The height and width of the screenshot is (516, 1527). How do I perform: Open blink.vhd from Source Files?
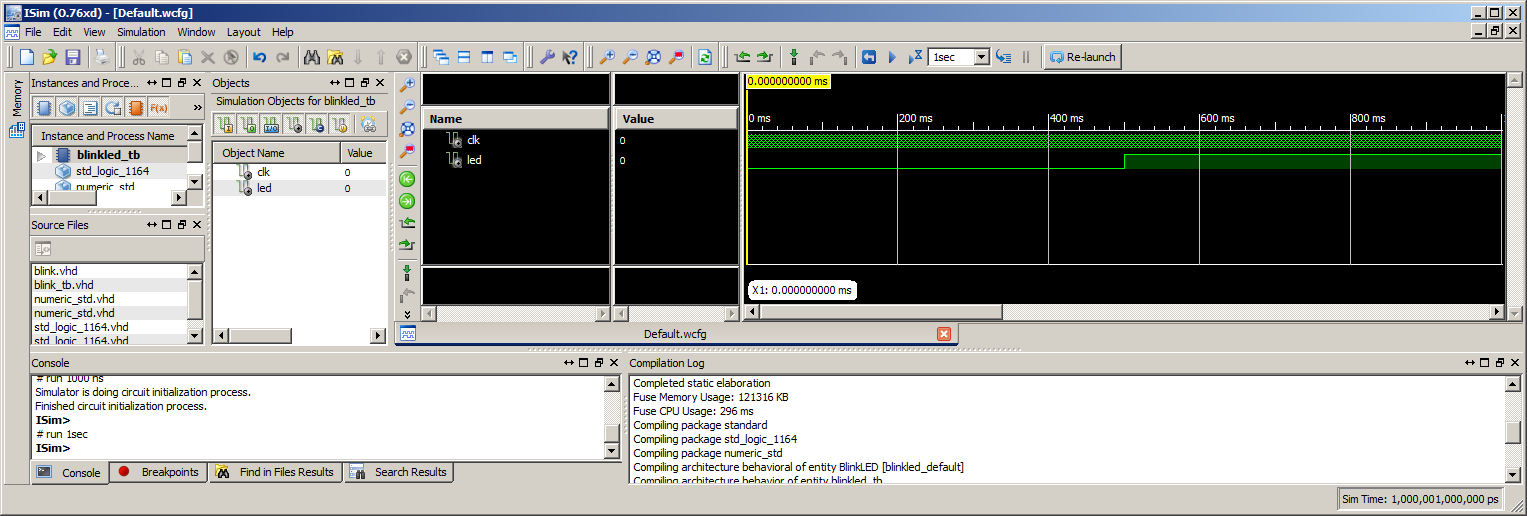(56, 271)
